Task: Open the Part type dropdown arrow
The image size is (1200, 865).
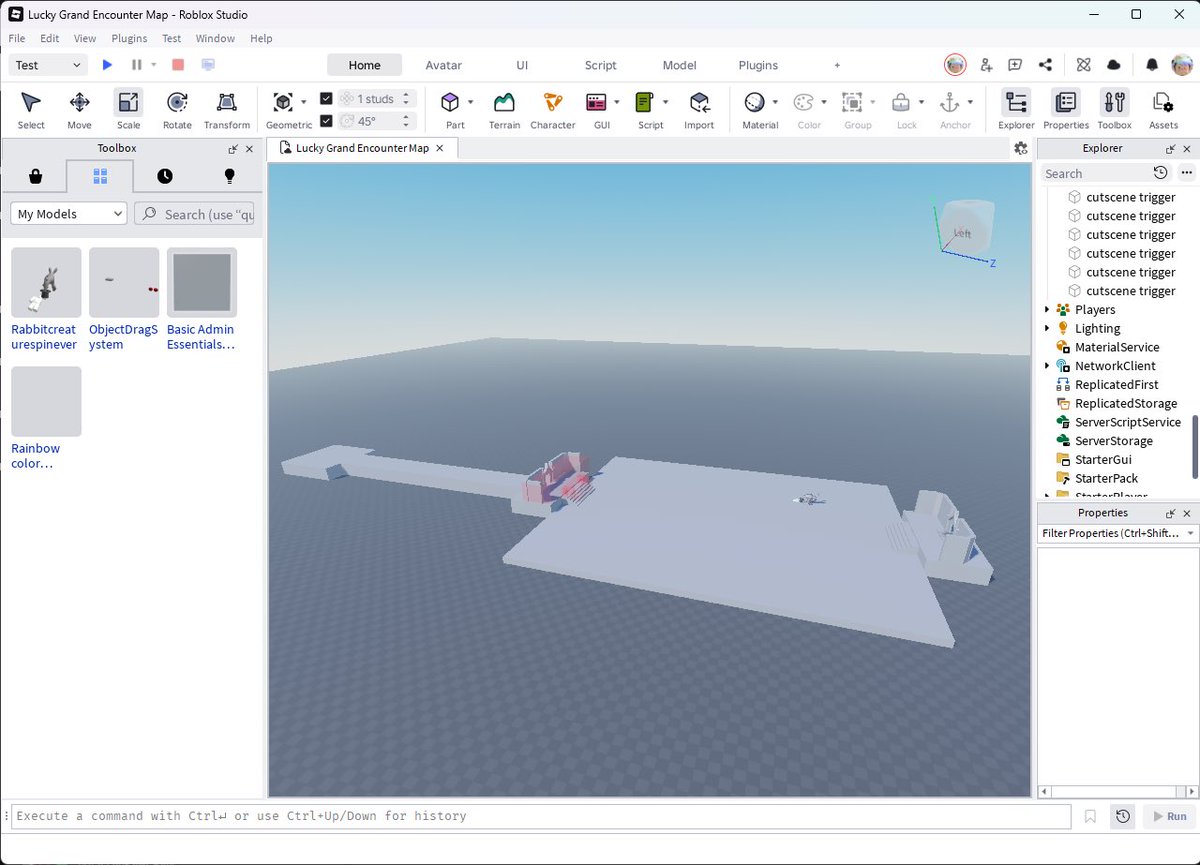Action: coord(470,102)
